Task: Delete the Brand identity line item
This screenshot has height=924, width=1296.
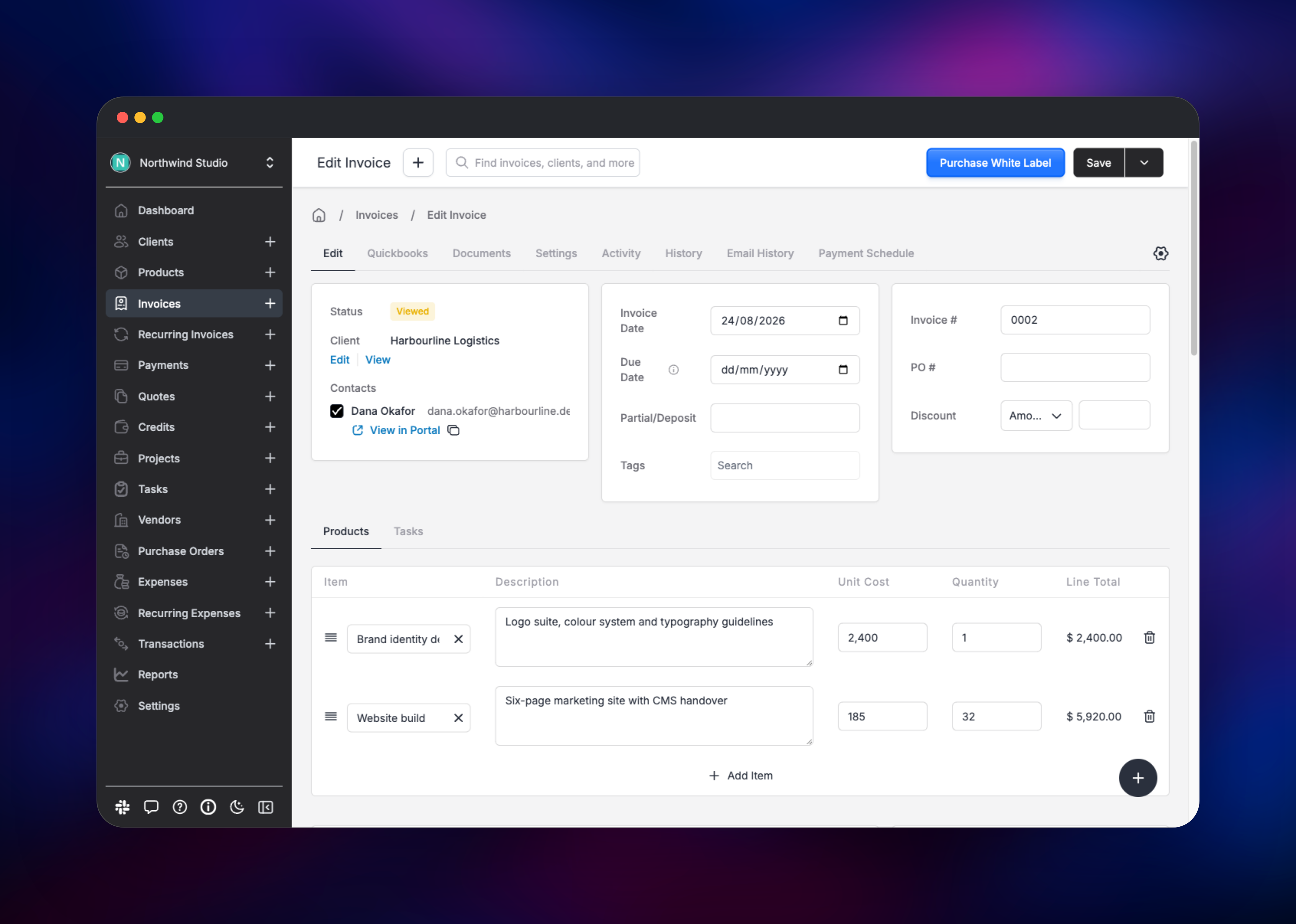Action: tap(1149, 637)
